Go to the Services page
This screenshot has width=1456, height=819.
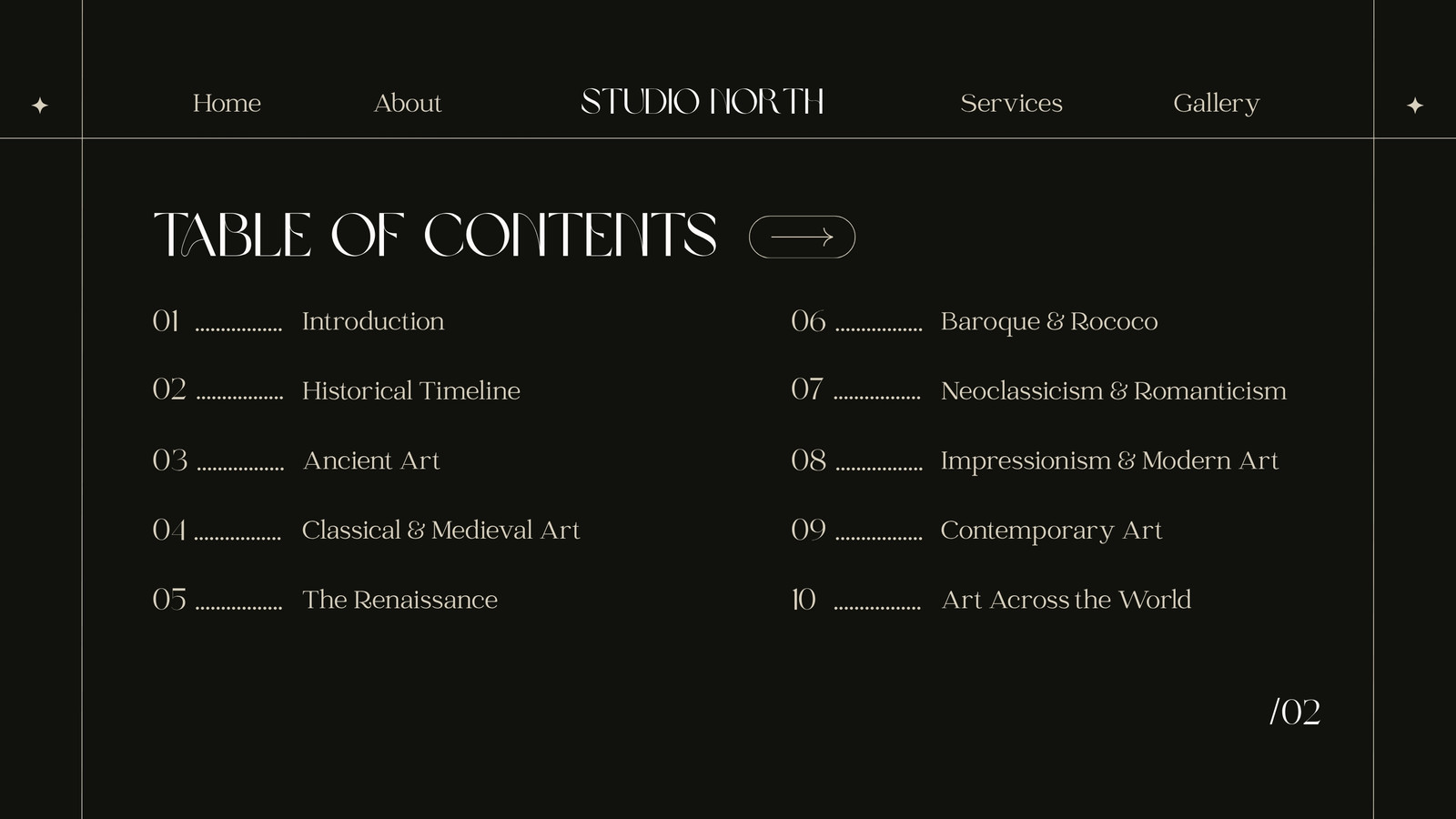pyautogui.click(x=1011, y=103)
